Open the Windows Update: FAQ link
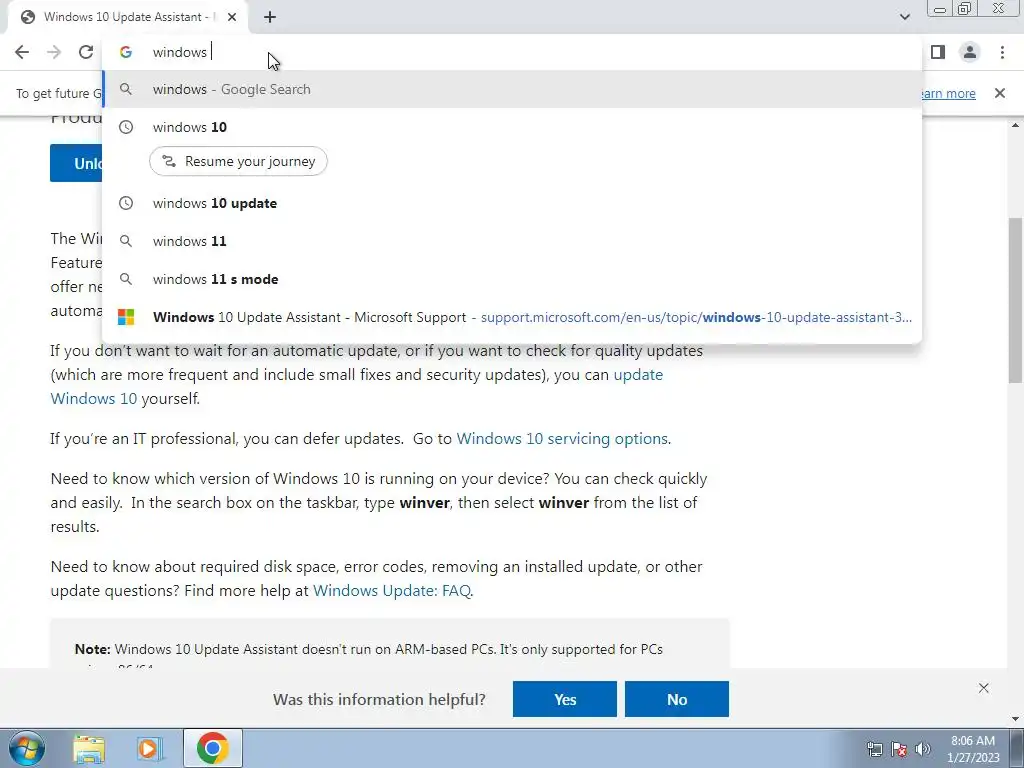 tap(392, 590)
